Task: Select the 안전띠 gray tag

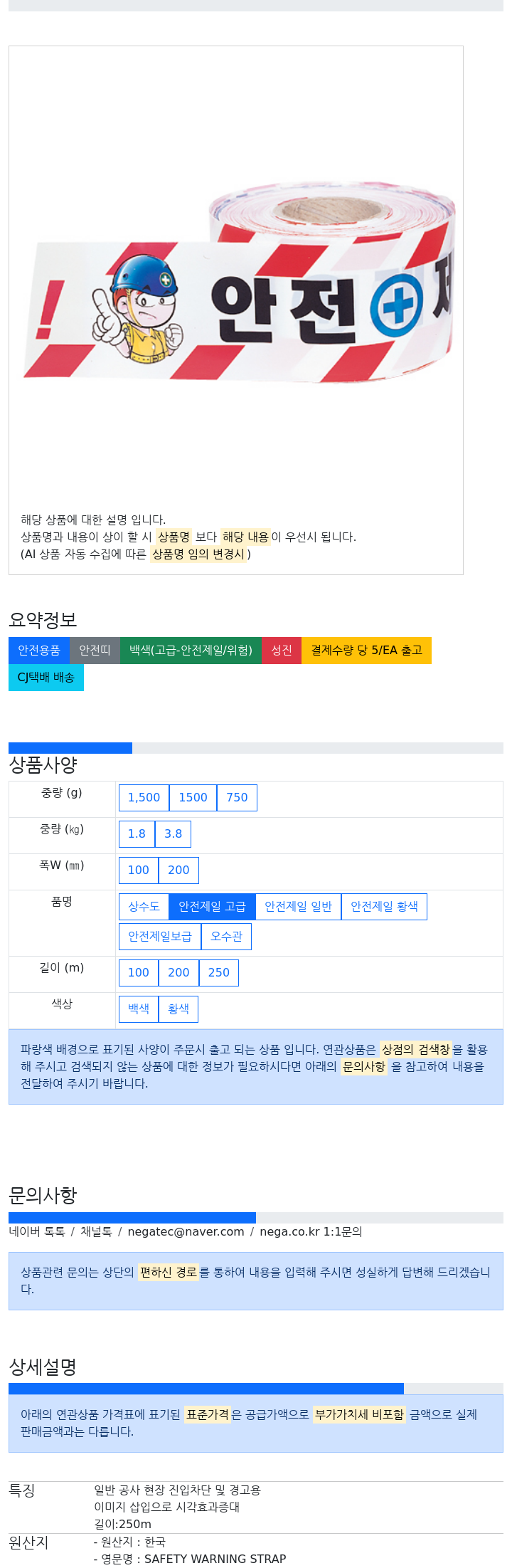Action: click(95, 651)
